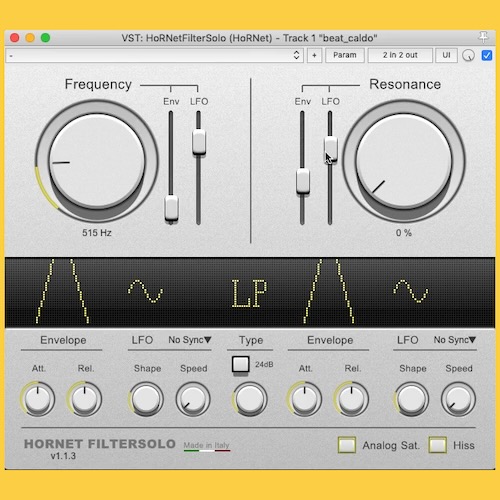Click the resonance envelope Att. knob
Viewport: 500px width, 500px height.
click(x=304, y=399)
